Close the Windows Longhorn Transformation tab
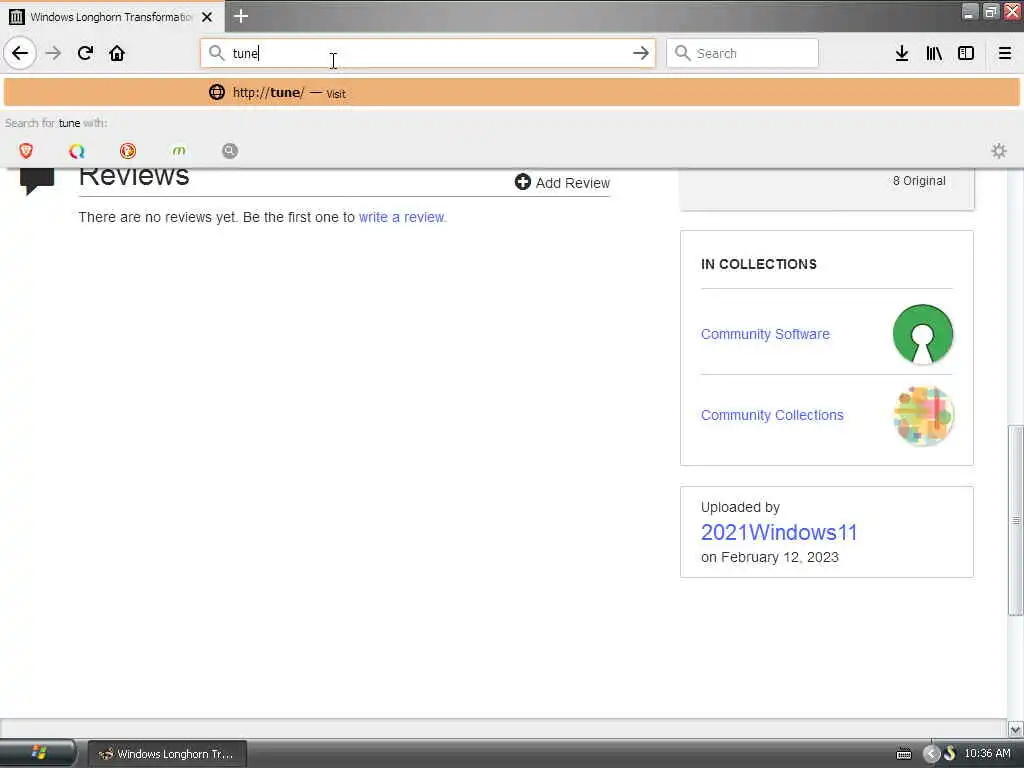Image resolution: width=1024 pixels, height=768 pixels. pos(207,17)
